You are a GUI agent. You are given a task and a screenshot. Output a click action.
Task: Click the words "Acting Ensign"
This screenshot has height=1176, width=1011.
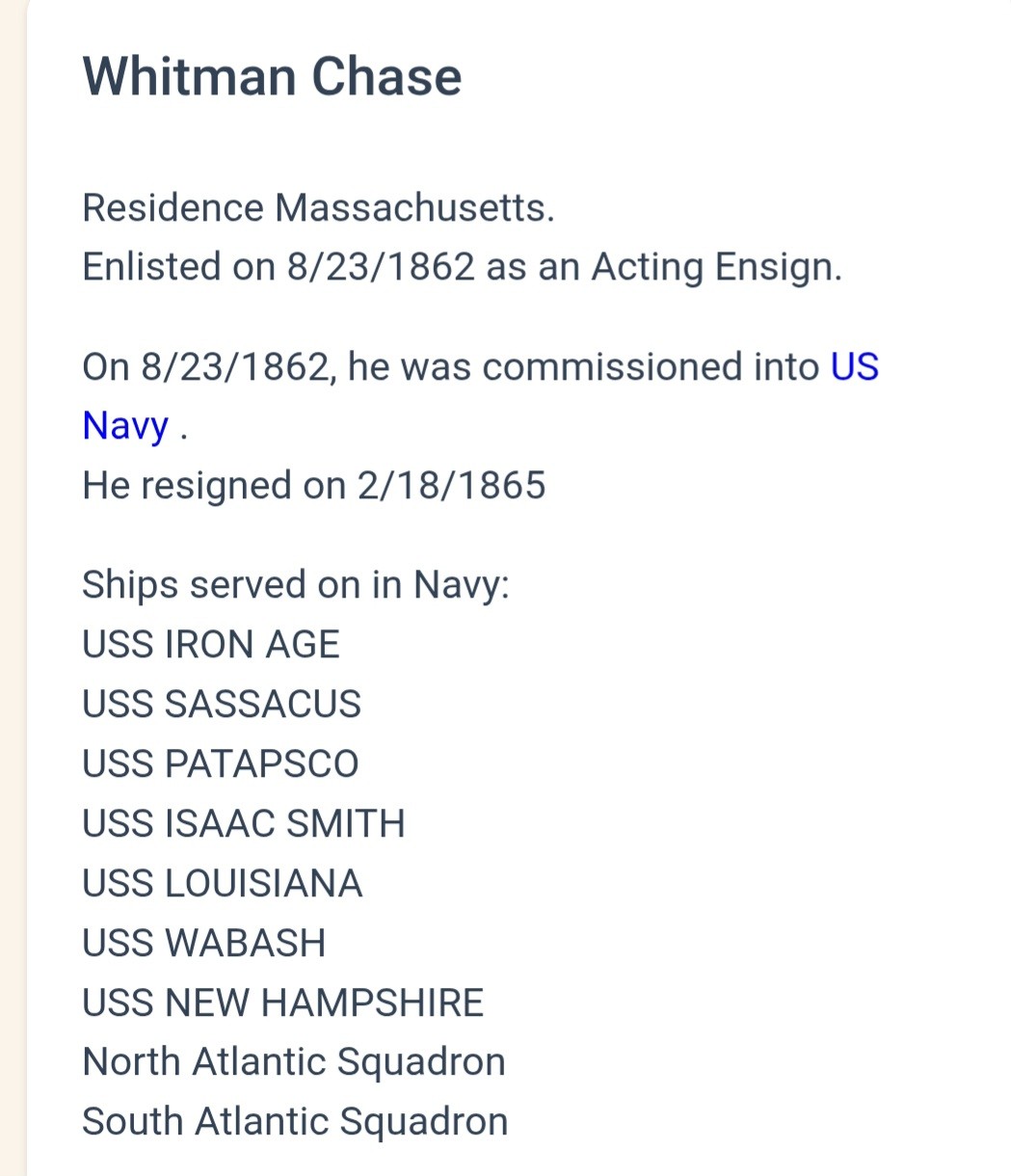click(x=715, y=267)
